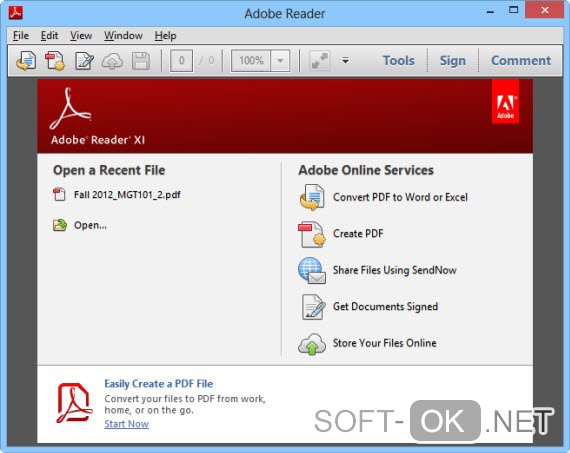This screenshot has width=570, height=453.
Task: Open recent file Fall 2012_MGT101_2.pdf
Action: pyautogui.click(x=127, y=195)
